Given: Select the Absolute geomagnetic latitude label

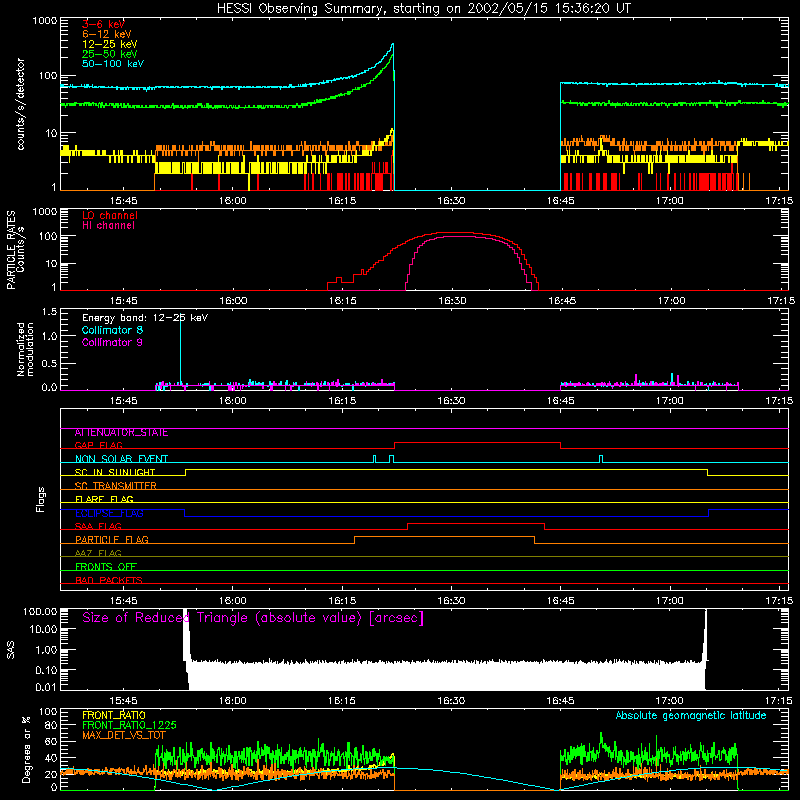Looking at the screenshot, I should click(691, 716).
